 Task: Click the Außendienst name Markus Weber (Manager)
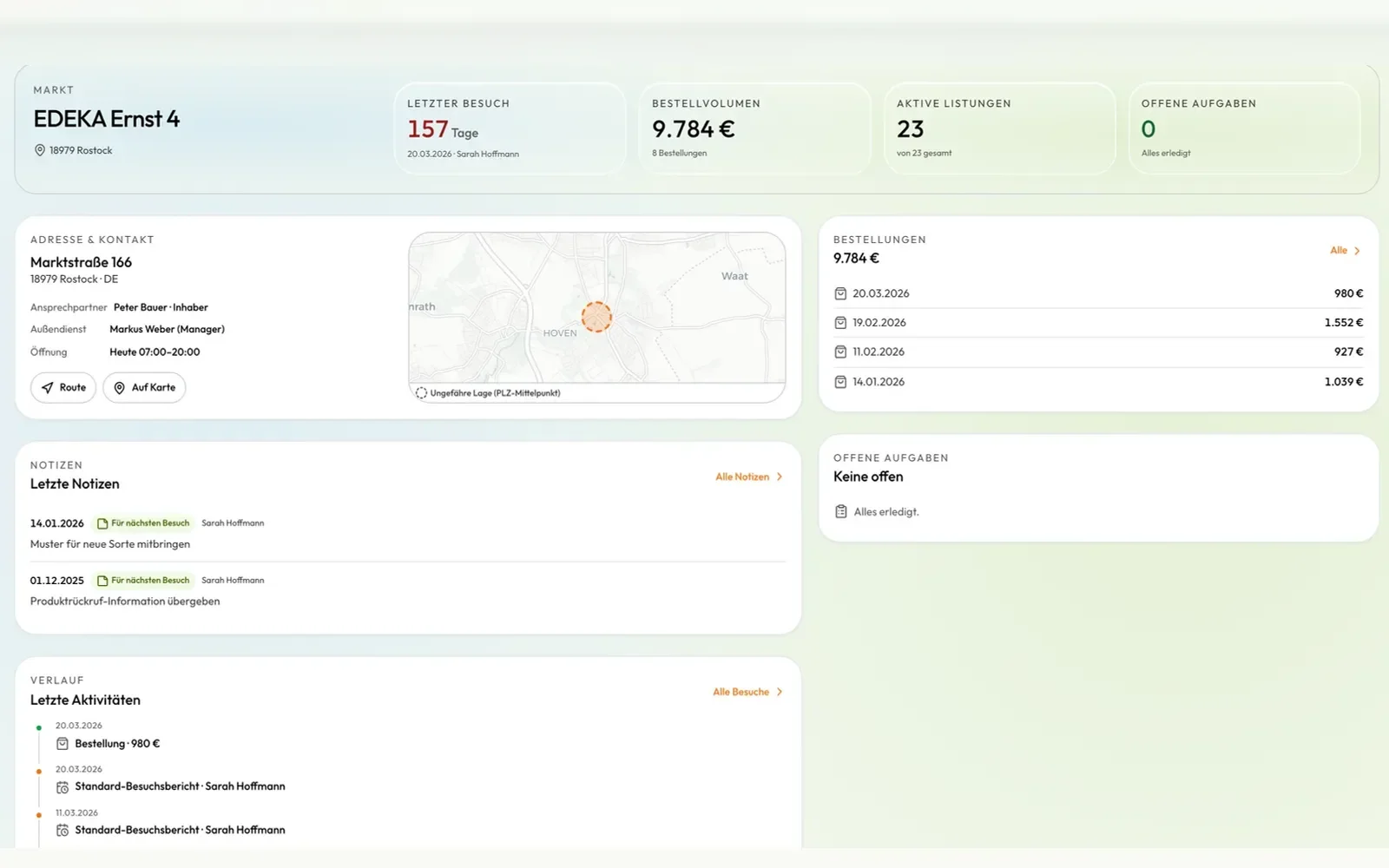[167, 329]
